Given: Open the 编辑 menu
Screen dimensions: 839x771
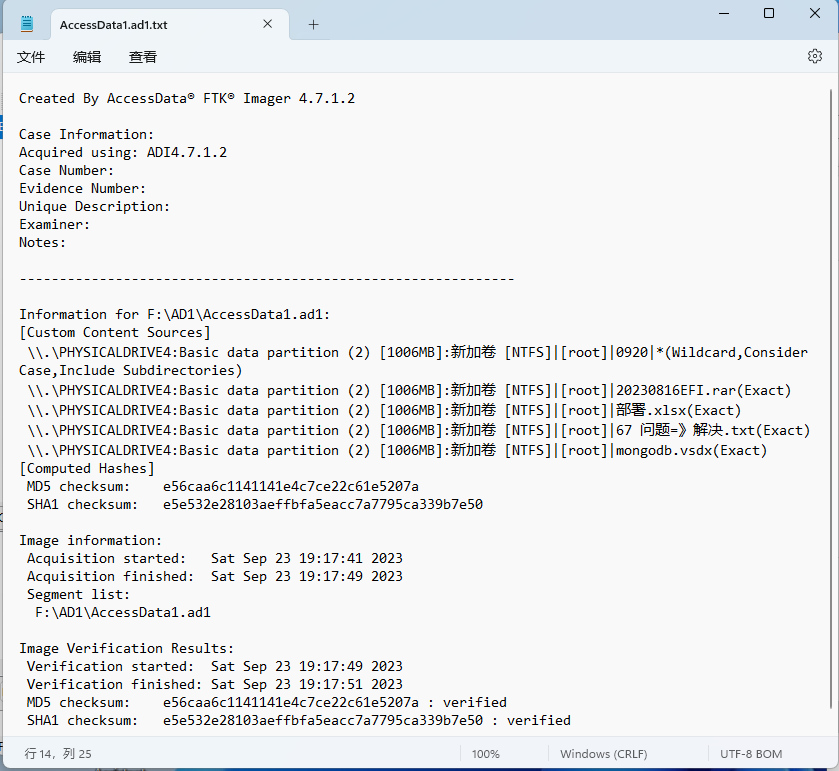Looking at the screenshot, I should 87,57.
